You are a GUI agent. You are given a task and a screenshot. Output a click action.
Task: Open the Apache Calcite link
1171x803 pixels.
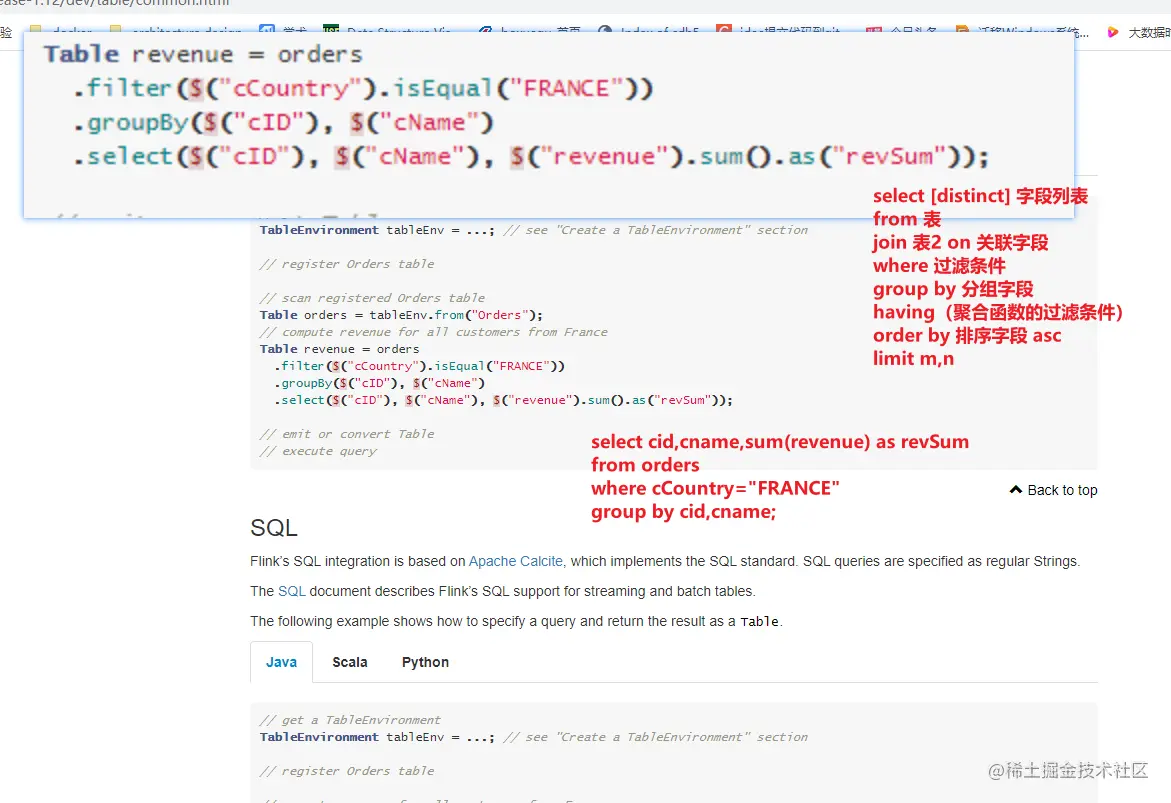point(517,561)
